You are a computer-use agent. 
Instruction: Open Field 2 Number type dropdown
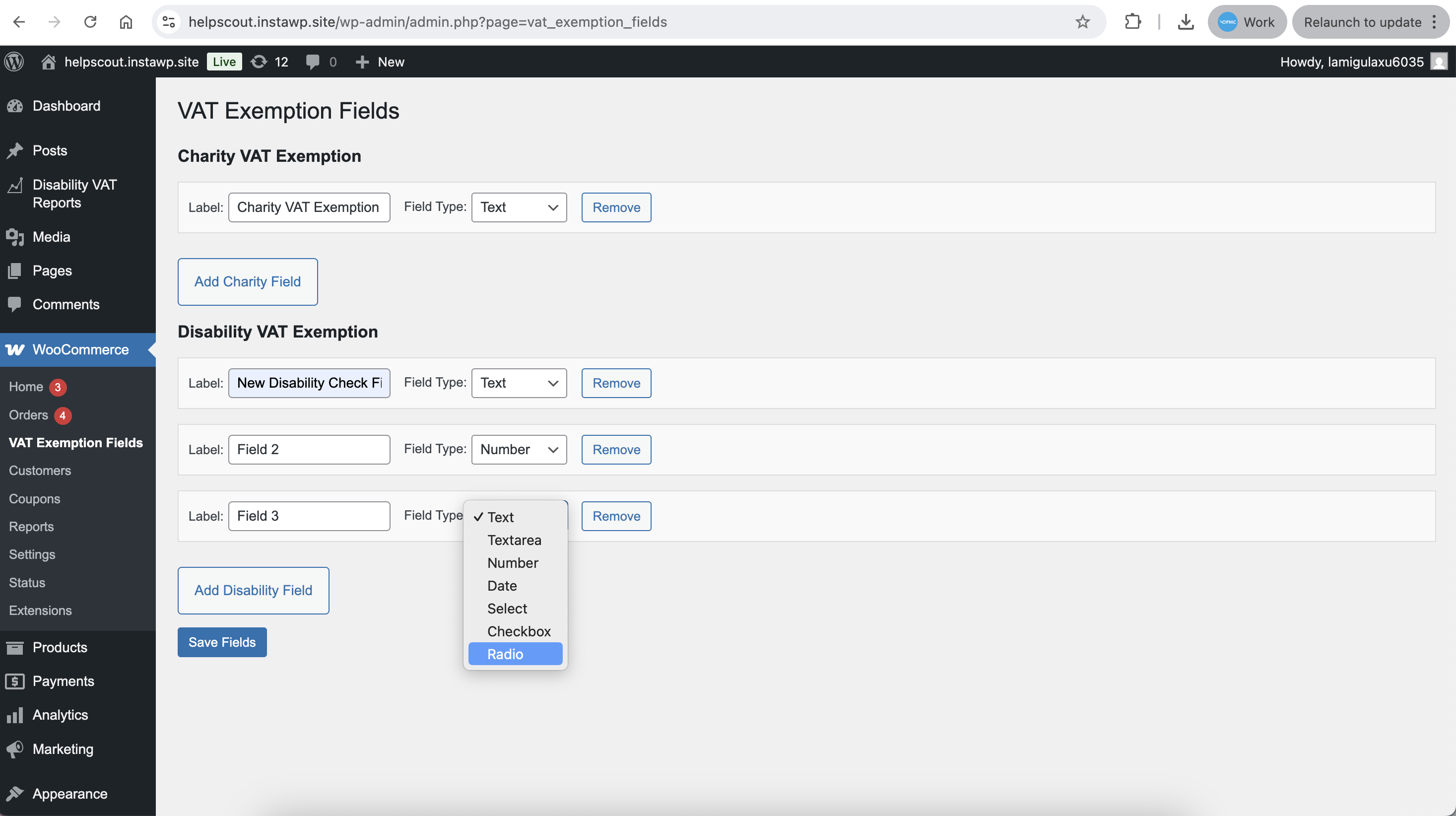pos(518,449)
